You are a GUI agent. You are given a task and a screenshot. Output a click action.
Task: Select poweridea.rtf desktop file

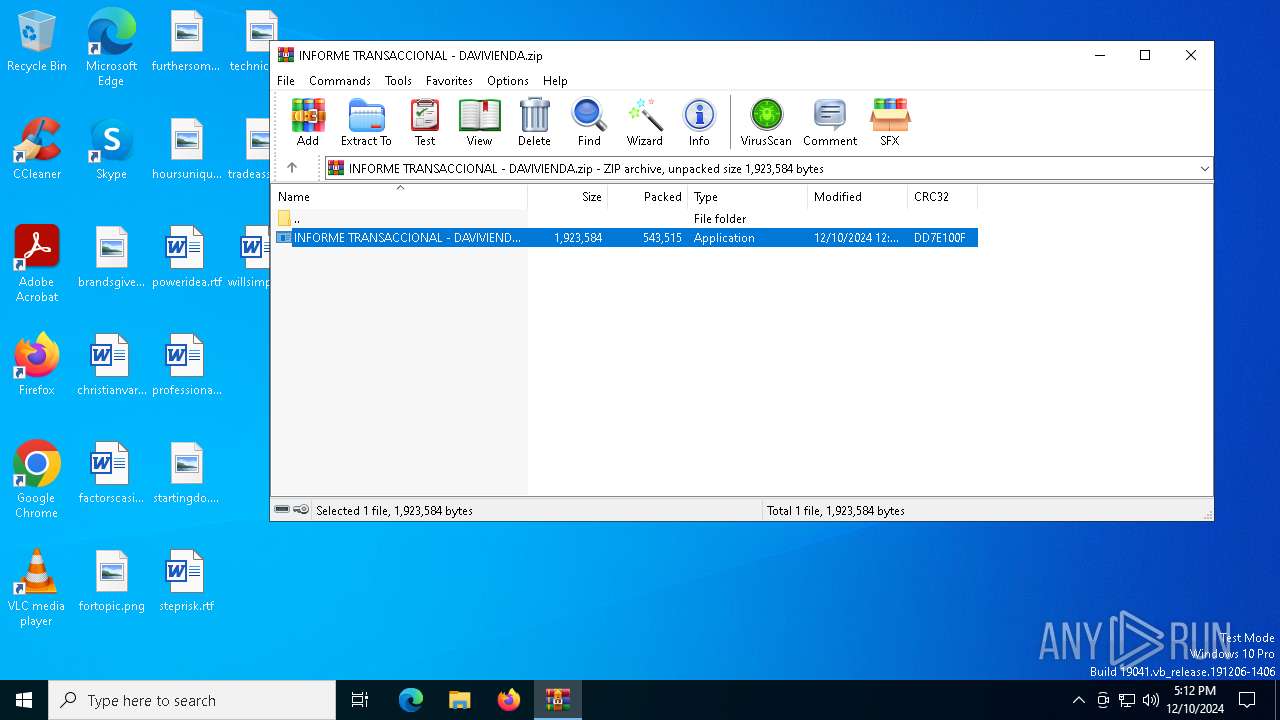186,257
